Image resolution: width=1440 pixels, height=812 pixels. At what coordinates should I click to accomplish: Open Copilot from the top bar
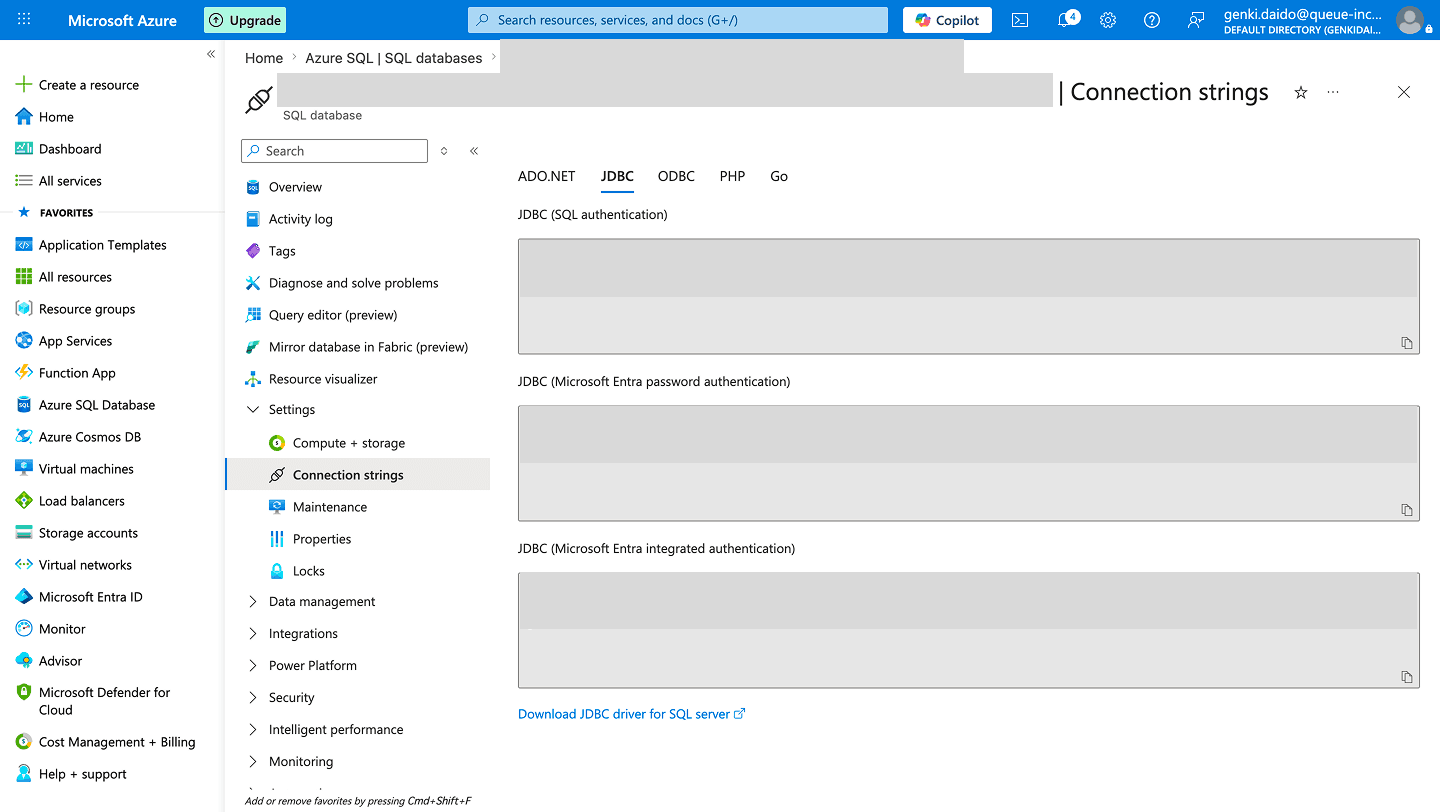tap(947, 20)
